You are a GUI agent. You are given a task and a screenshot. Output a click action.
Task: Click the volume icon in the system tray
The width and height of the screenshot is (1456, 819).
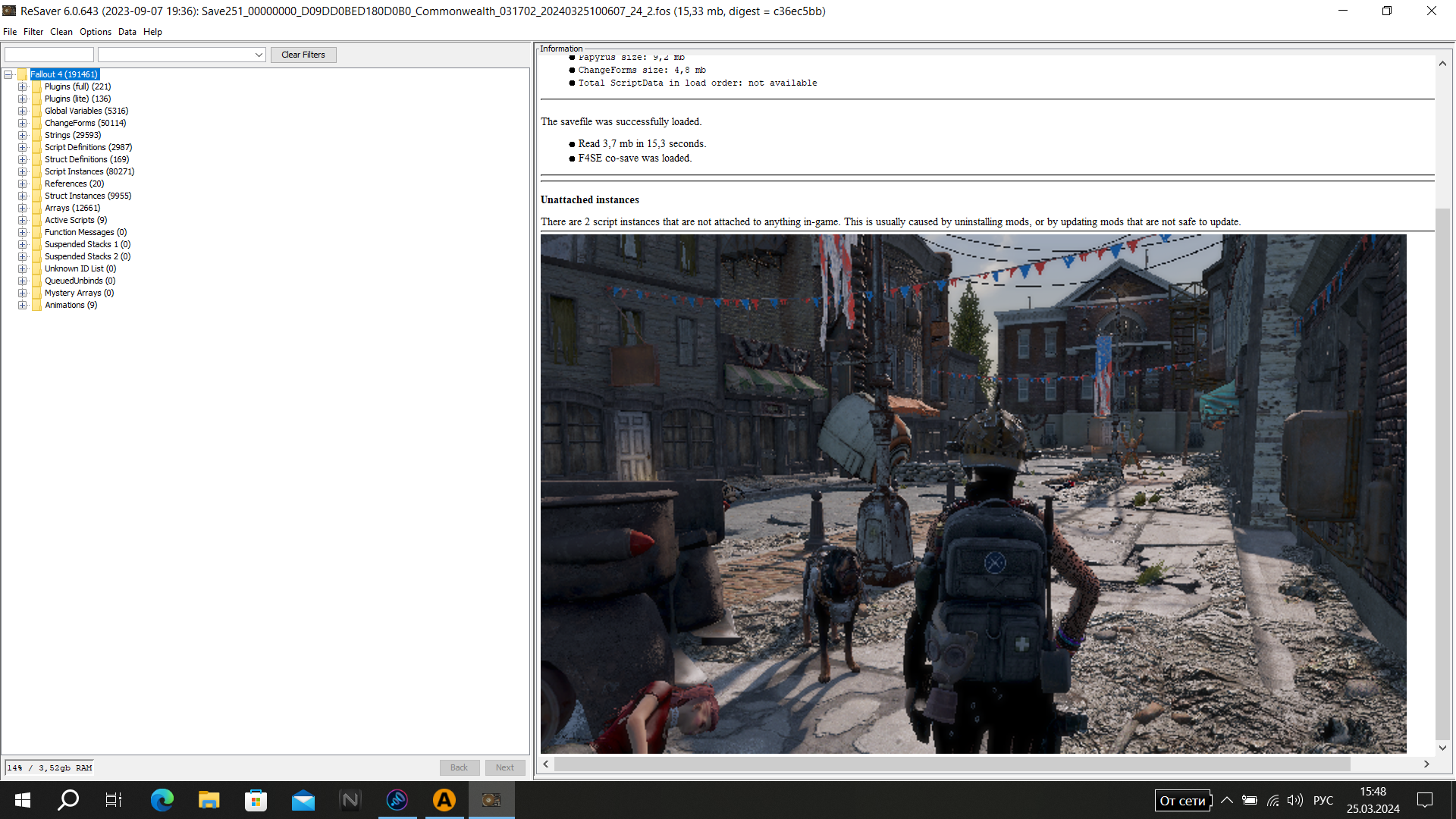click(1294, 800)
